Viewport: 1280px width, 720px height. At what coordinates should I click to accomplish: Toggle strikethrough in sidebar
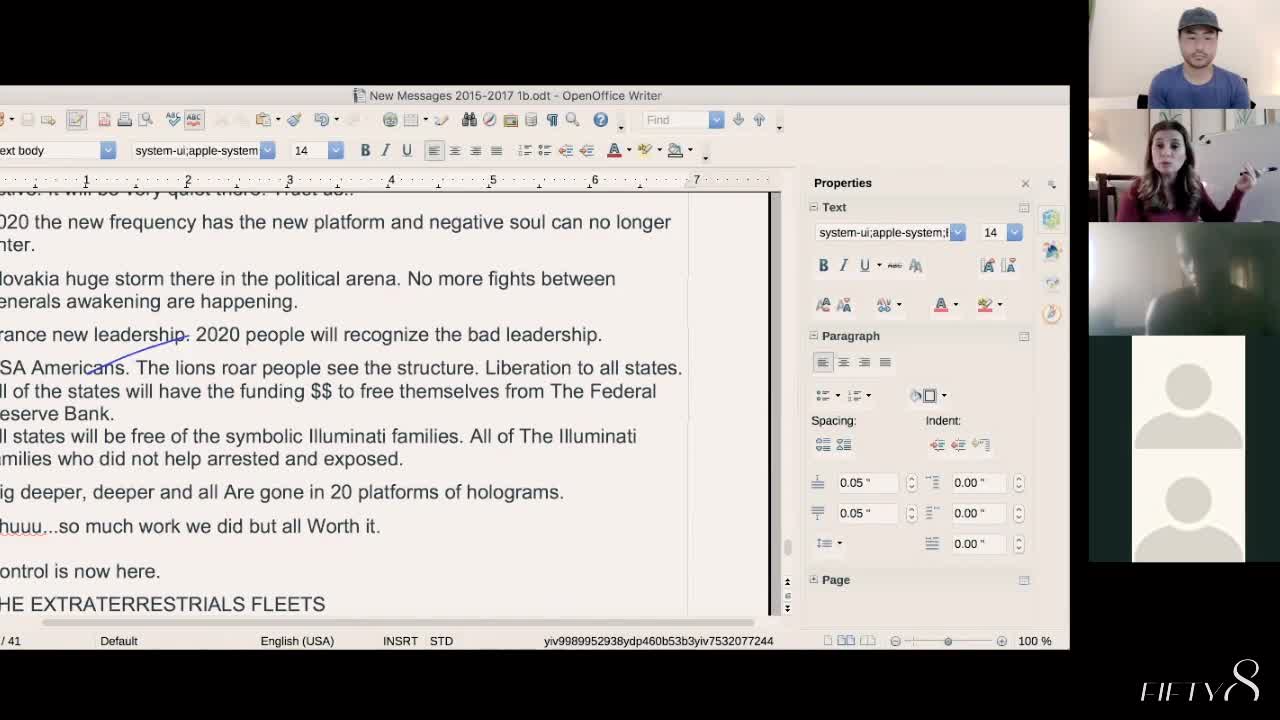894,265
